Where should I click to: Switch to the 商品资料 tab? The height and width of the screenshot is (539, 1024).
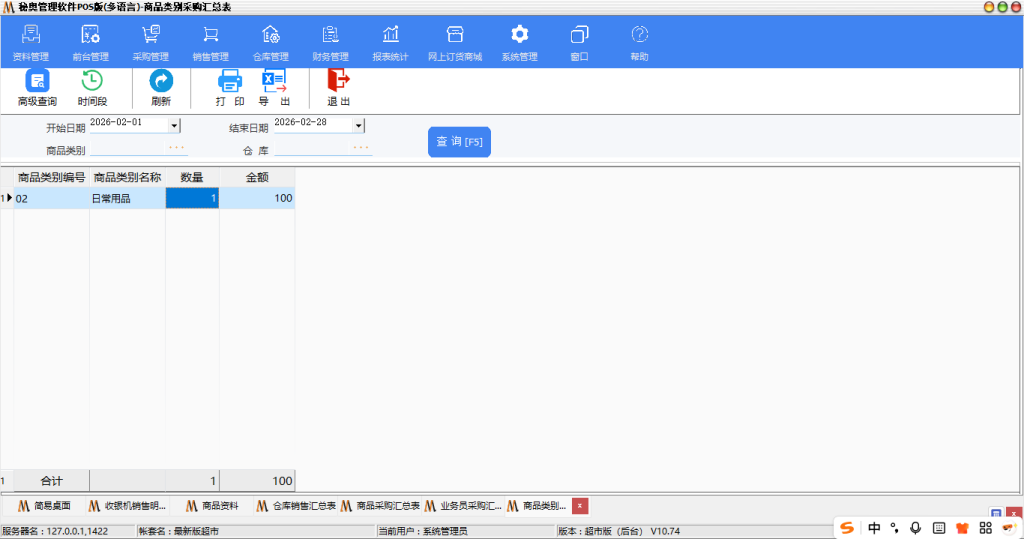pyautogui.click(x=212, y=506)
